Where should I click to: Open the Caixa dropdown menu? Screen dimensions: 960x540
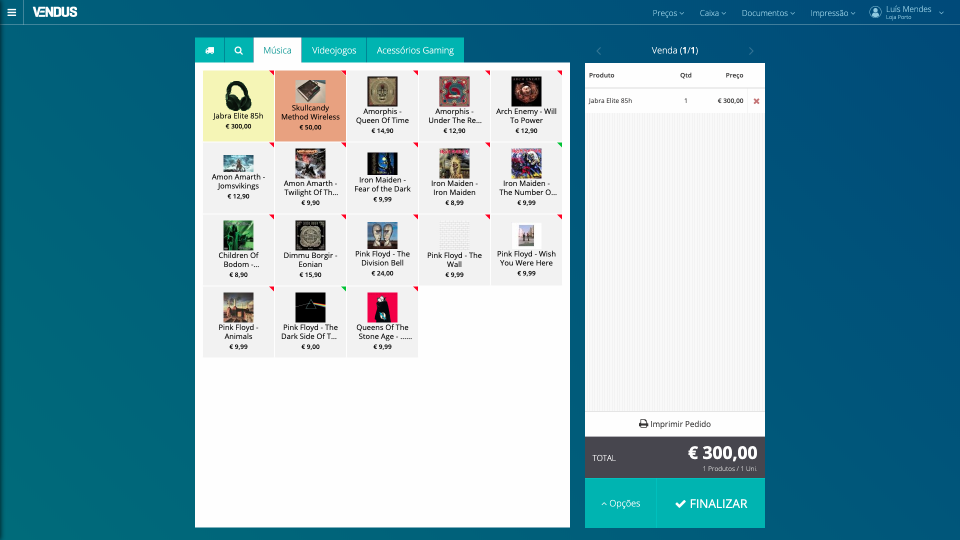713,13
